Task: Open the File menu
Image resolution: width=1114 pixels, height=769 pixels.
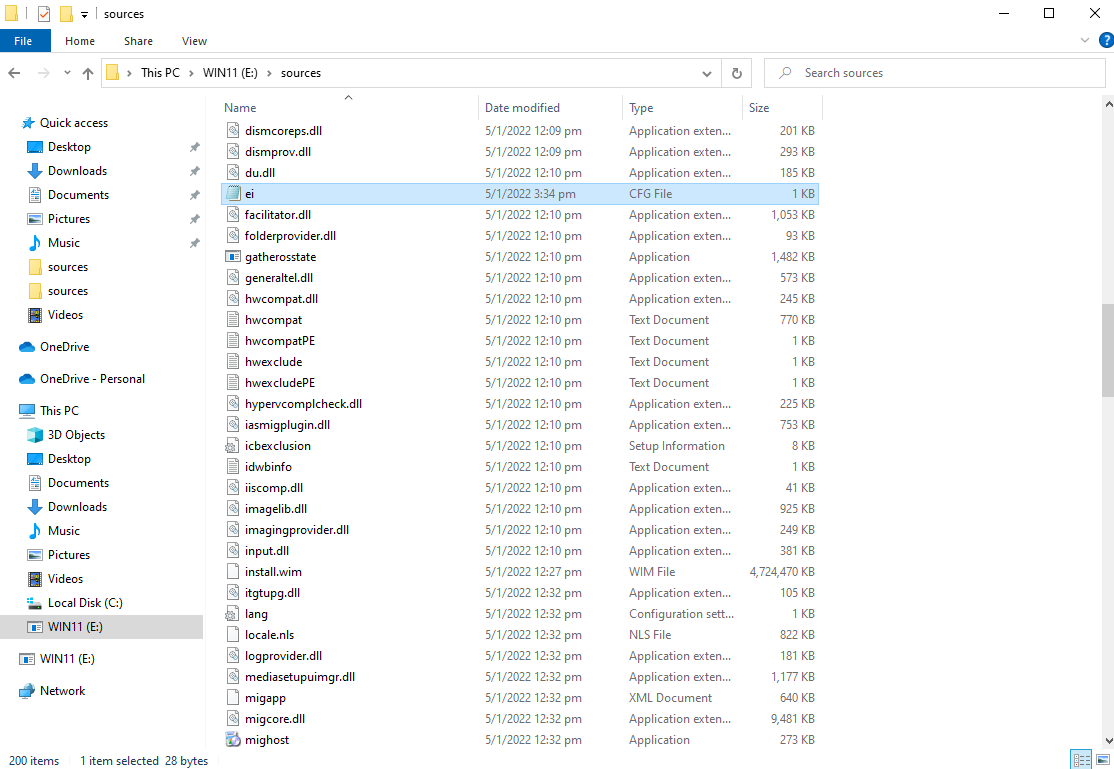Action: click(x=23, y=41)
